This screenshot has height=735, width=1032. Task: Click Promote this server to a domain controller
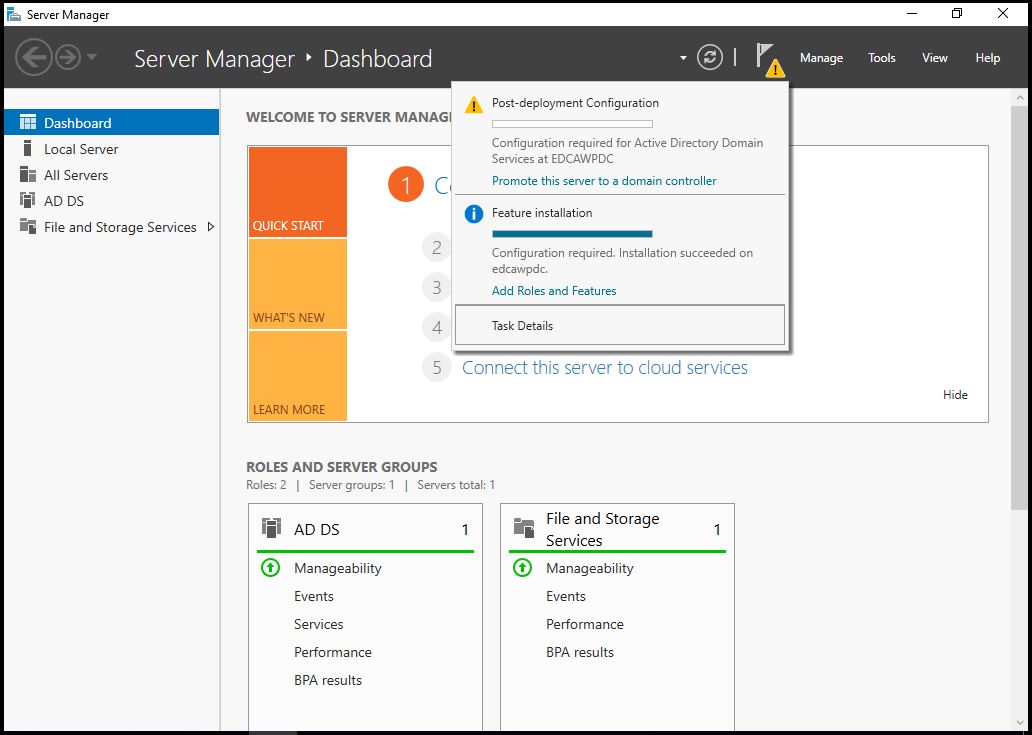[x=604, y=181]
